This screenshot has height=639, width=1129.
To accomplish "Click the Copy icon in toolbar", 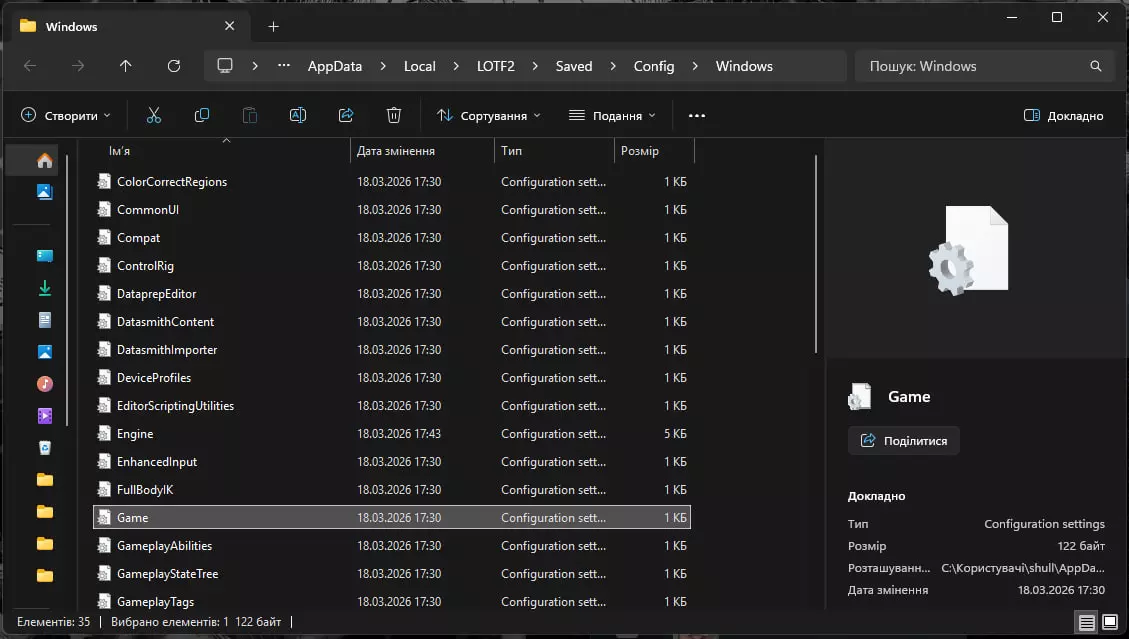I will pyautogui.click(x=202, y=115).
